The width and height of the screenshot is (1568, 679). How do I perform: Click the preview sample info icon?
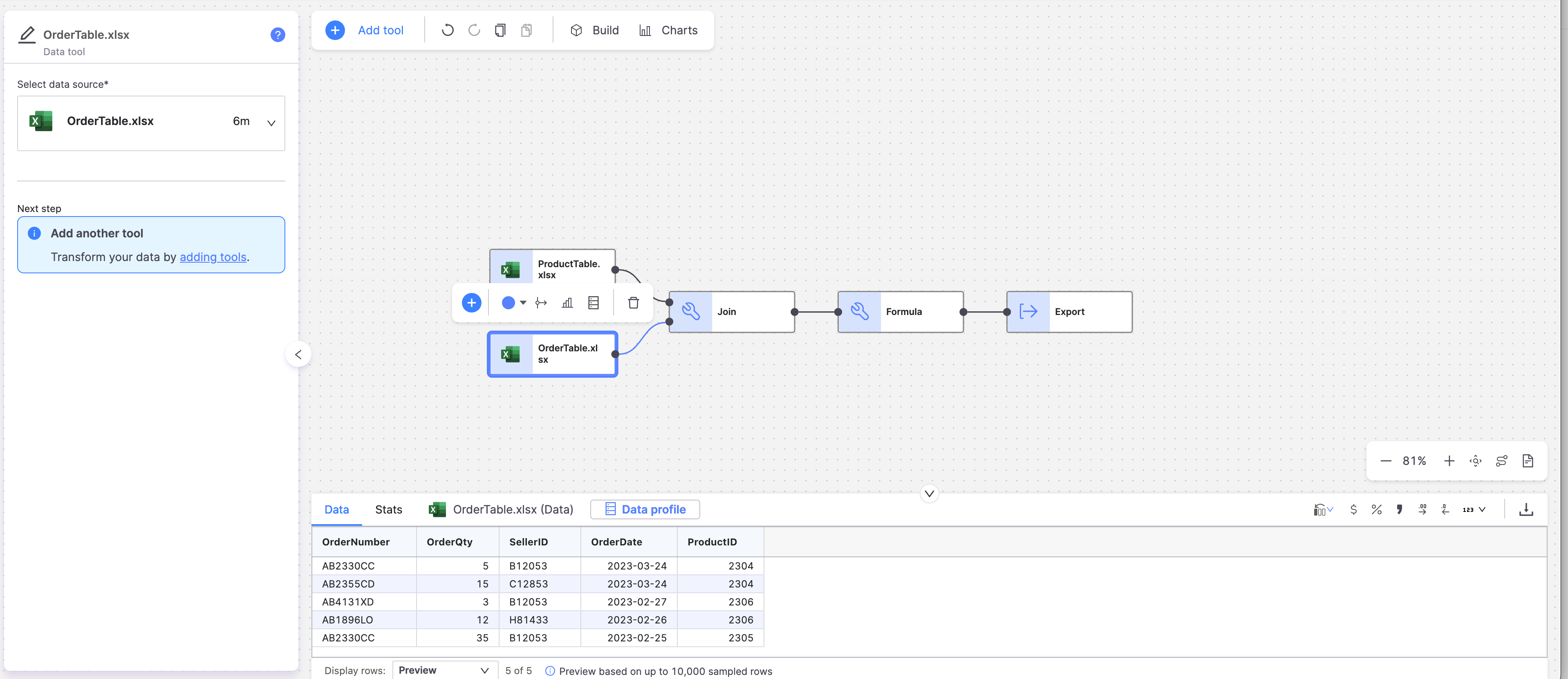(x=550, y=670)
